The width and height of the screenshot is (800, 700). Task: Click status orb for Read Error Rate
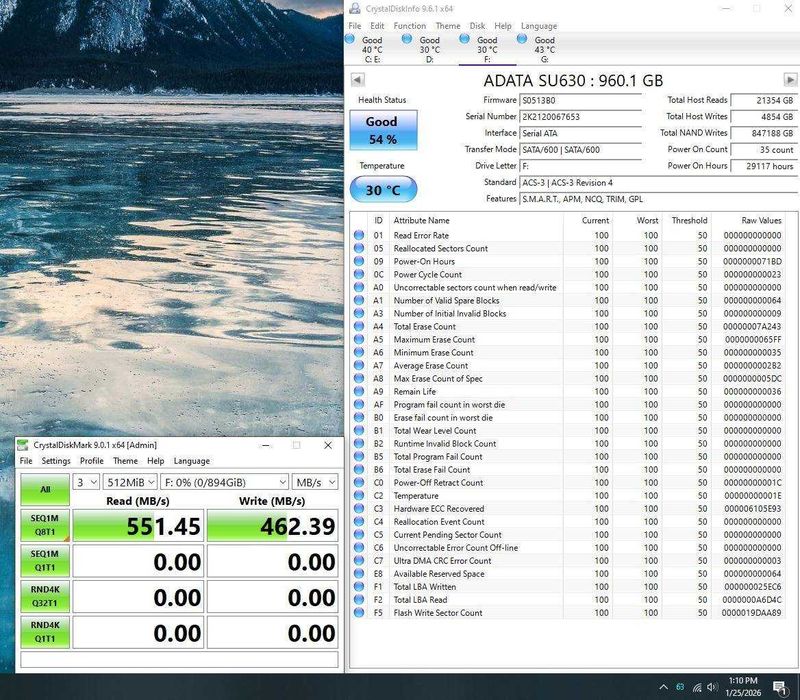(359, 235)
